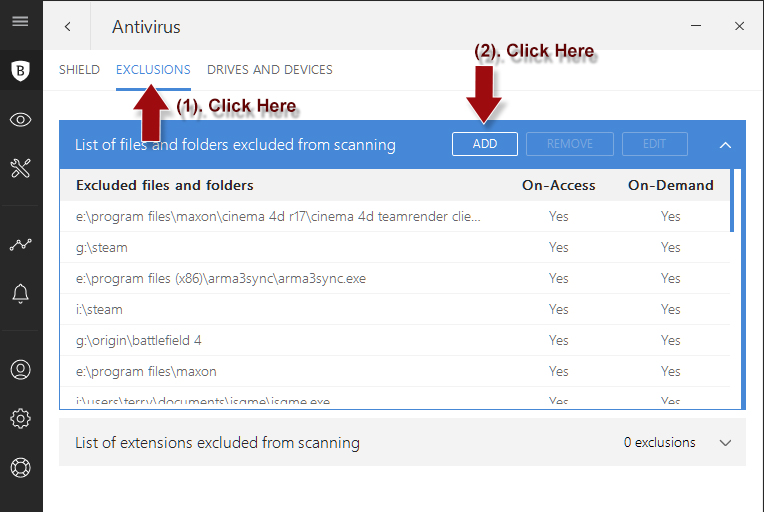Open the Bitdefender shield protection section
764x512 pixels.
point(20,70)
